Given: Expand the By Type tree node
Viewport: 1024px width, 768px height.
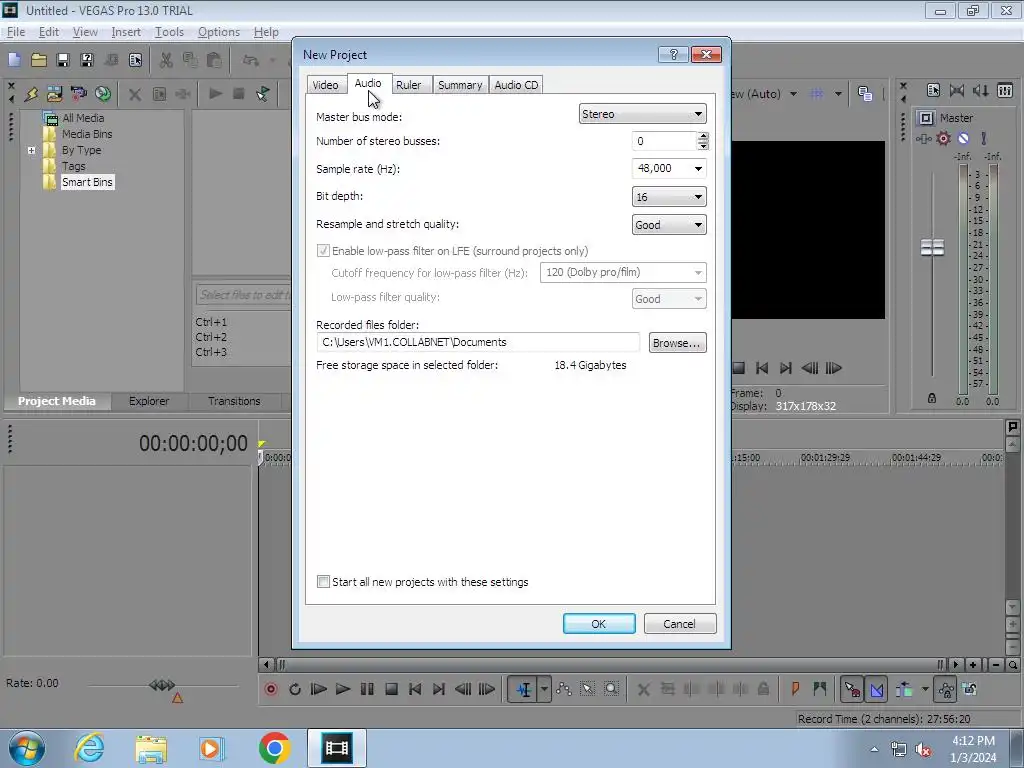Looking at the screenshot, I should 31,150.
